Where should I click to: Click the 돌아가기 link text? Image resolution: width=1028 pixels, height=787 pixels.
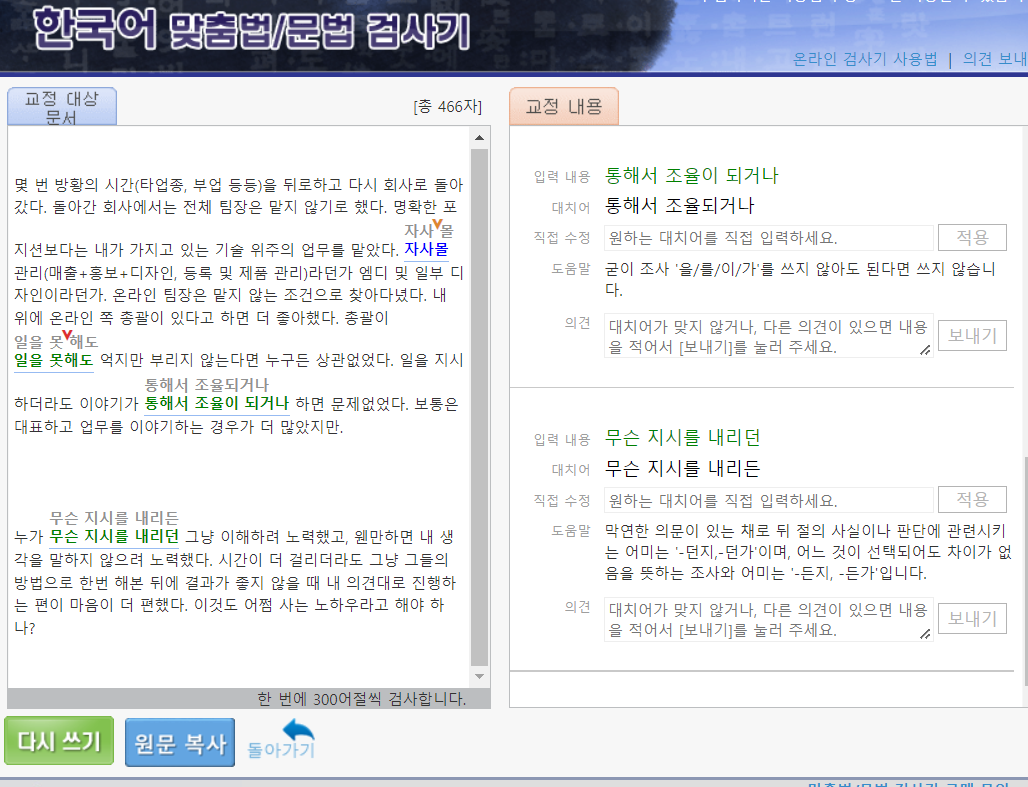coord(281,750)
